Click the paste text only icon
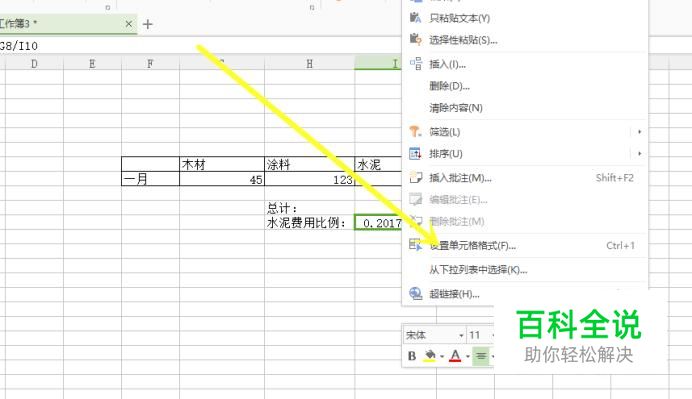692x399 pixels. (415, 18)
